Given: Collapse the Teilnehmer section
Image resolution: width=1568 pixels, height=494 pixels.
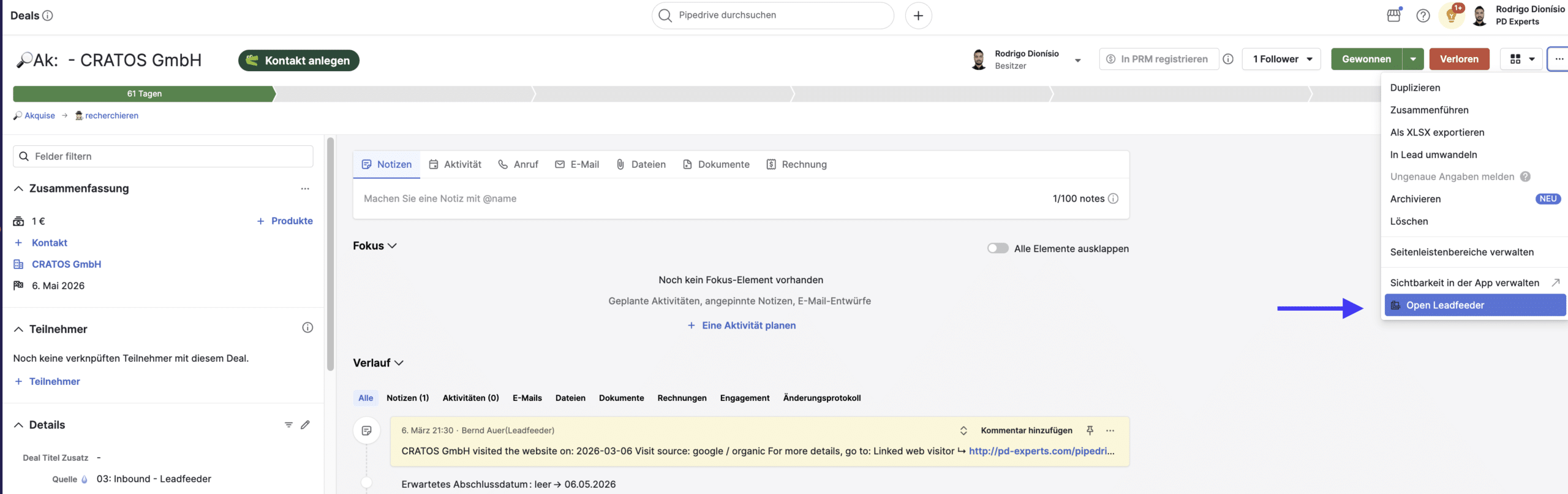Looking at the screenshot, I should click(x=18, y=329).
